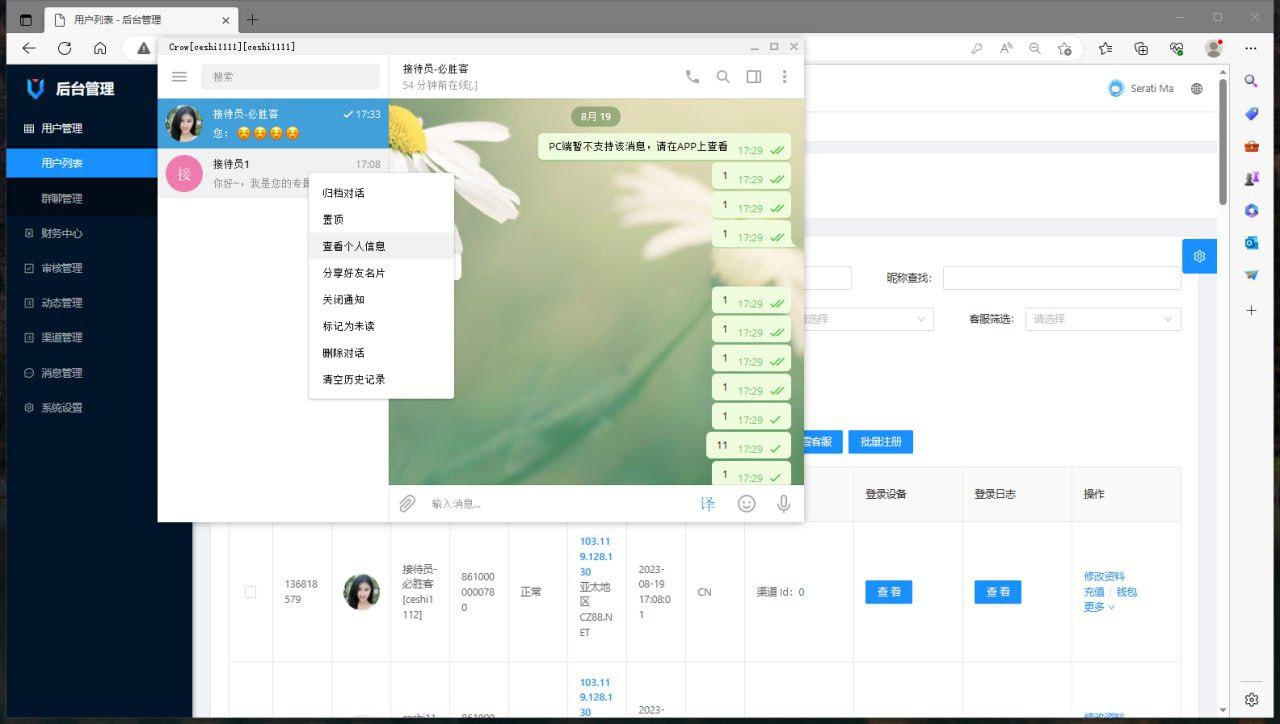1280x724 pixels.
Task: Open Edge sidebar shopping tag icon
Action: 1251,114
